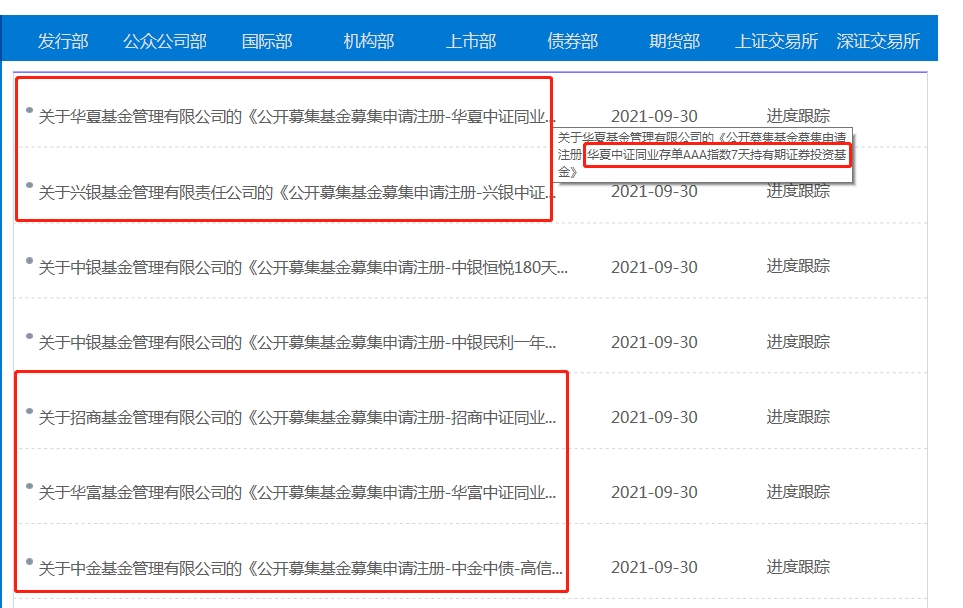Open the 发行部 tab
This screenshot has height=608, width=963.
pyautogui.click(x=63, y=41)
